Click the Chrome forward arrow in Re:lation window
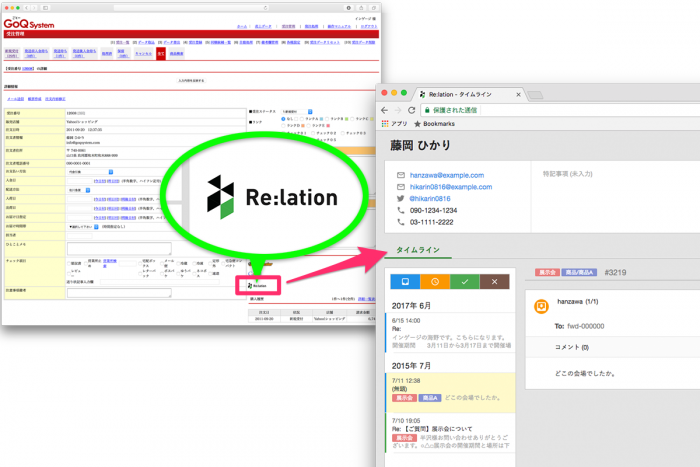The width and height of the screenshot is (700, 467). pos(398,110)
